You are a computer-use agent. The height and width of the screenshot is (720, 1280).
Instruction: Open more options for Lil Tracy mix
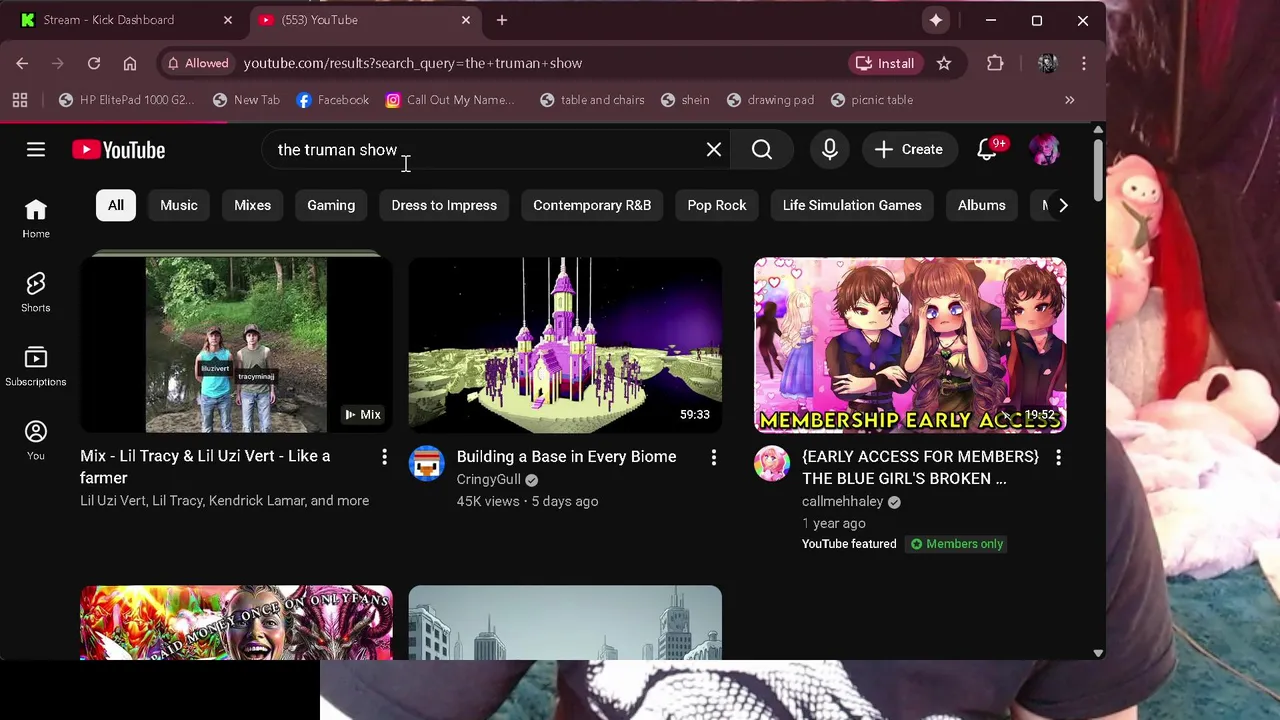tap(384, 457)
